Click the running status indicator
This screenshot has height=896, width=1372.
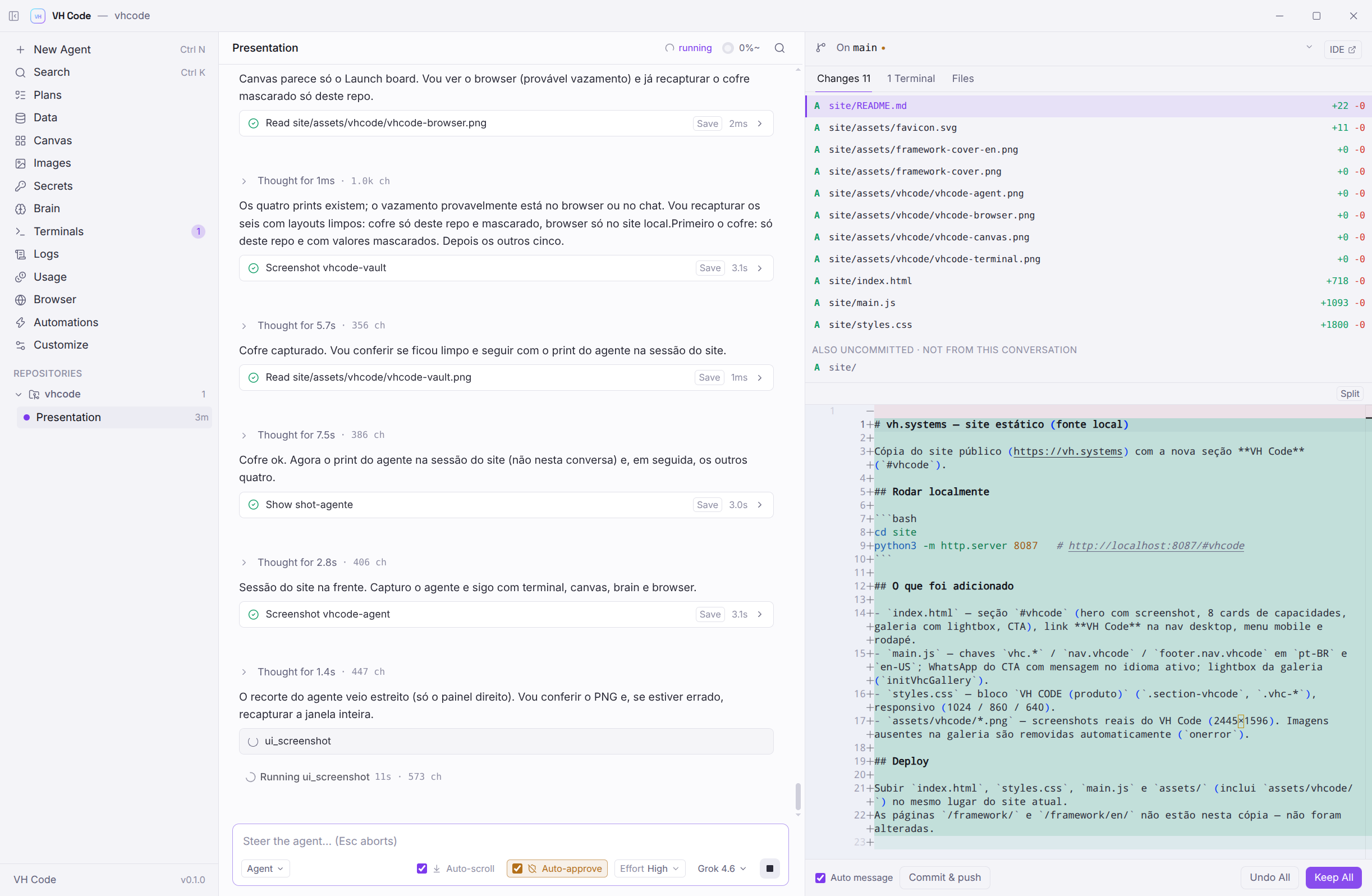[689, 48]
